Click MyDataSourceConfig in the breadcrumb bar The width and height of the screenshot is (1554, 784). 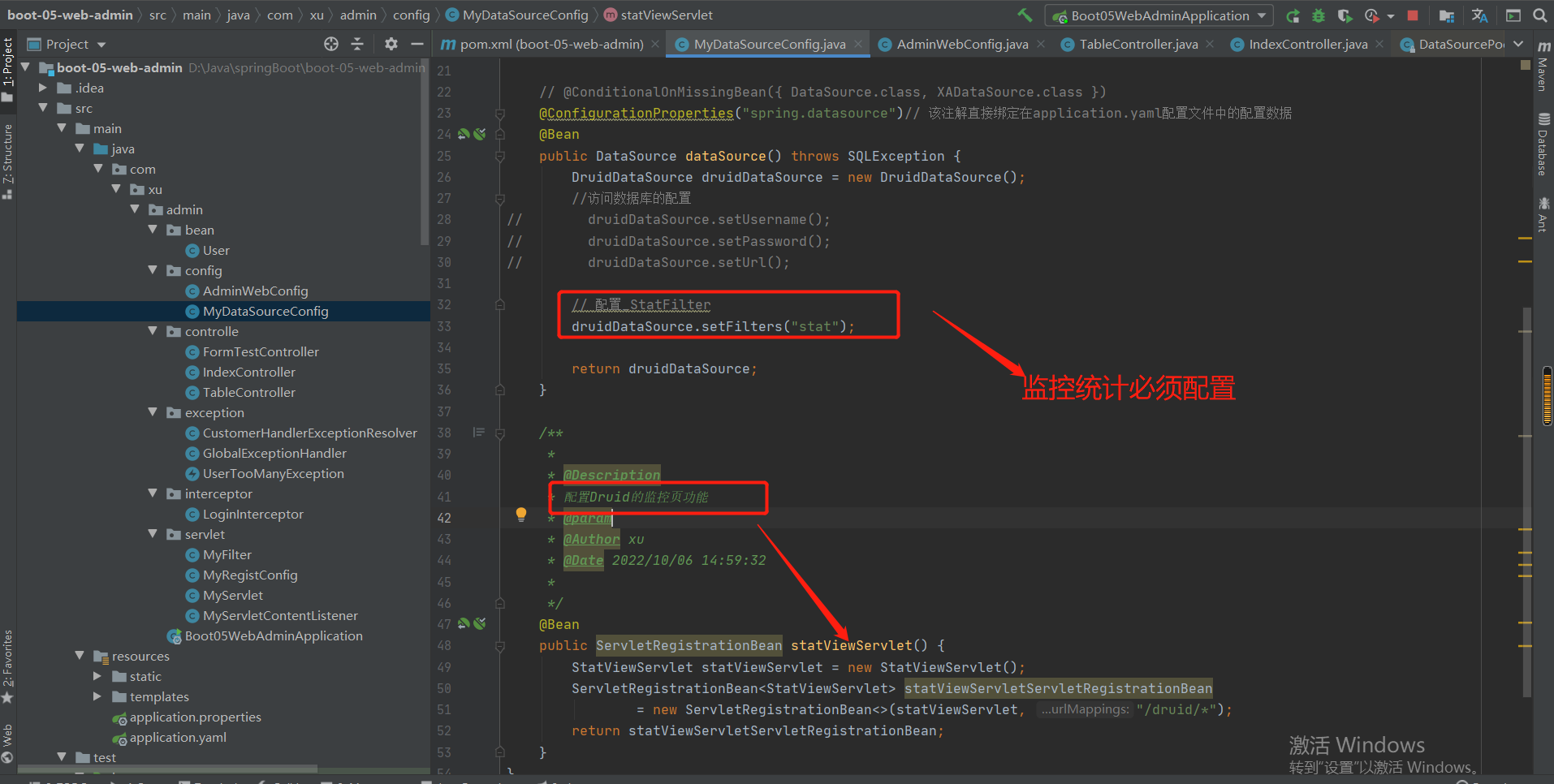click(517, 15)
